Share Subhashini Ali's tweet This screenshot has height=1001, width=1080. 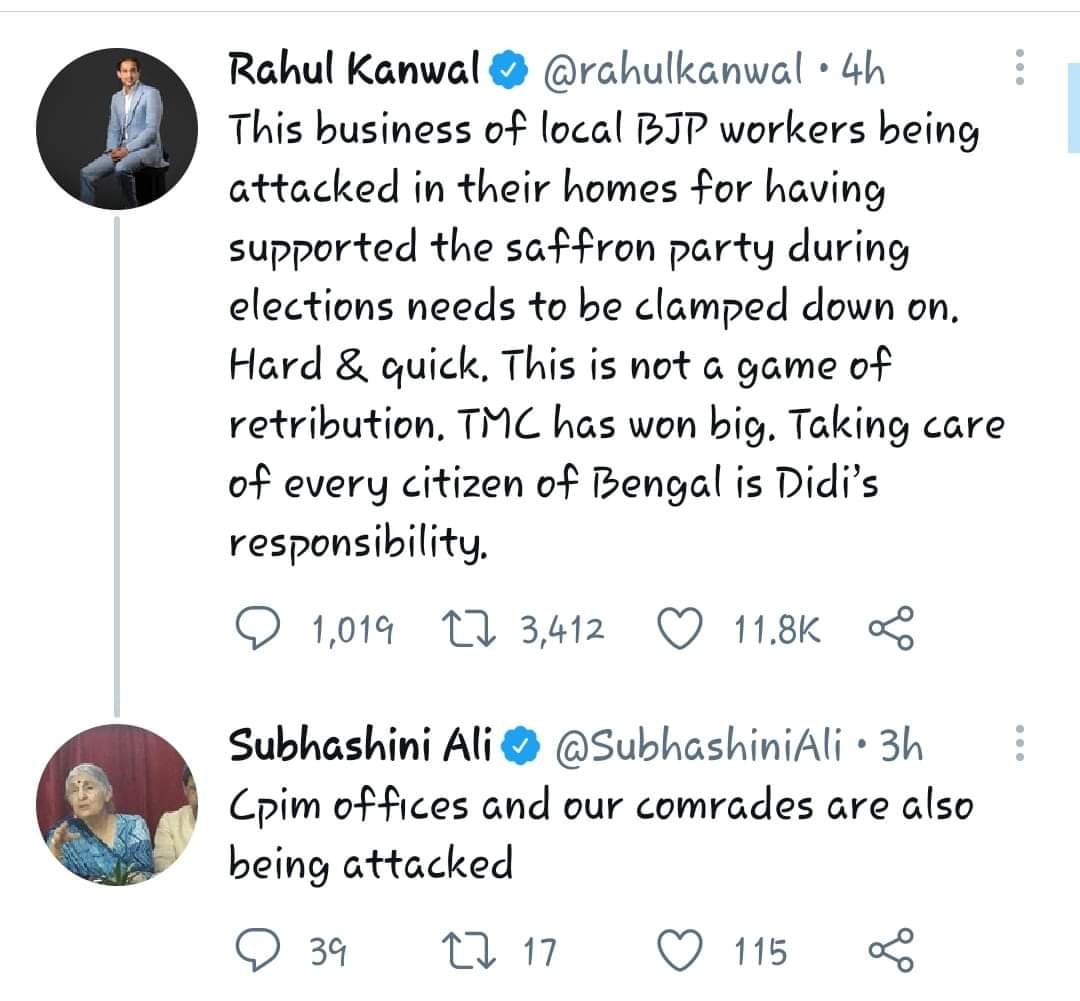click(891, 950)
